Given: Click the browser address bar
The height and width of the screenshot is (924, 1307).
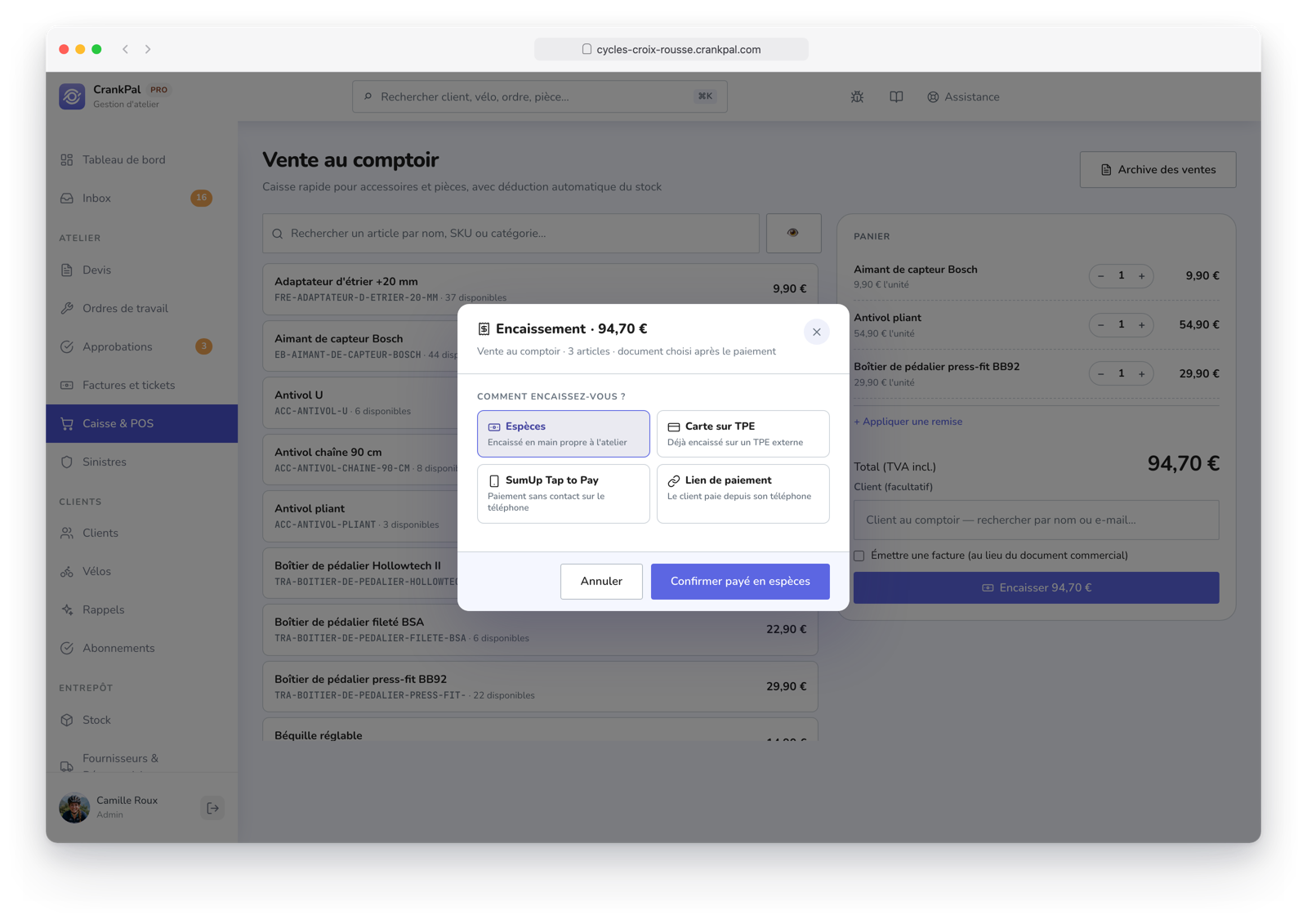Looking at the screenshot, I should click(671, 49).
